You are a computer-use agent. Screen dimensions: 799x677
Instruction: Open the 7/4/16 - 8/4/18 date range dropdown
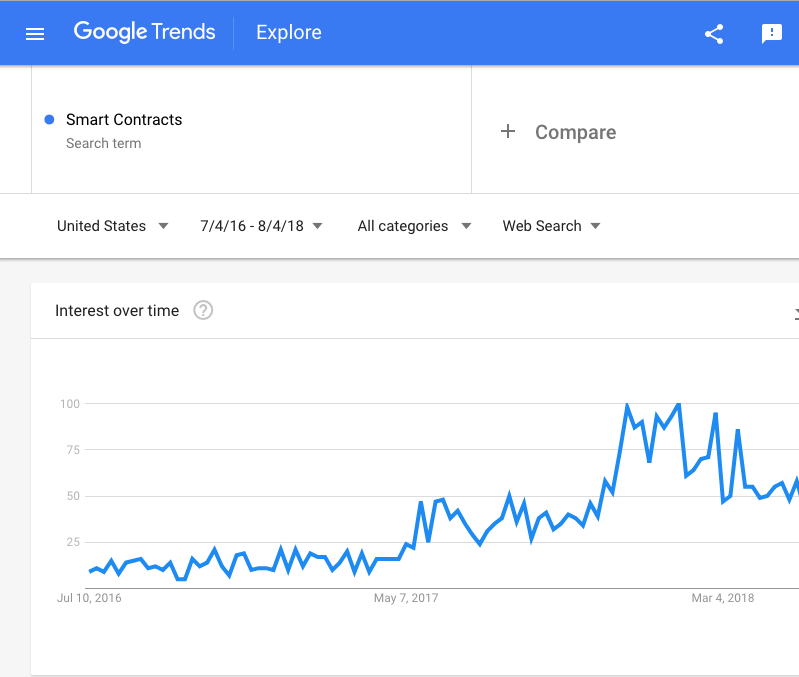(x=261, y=226)
